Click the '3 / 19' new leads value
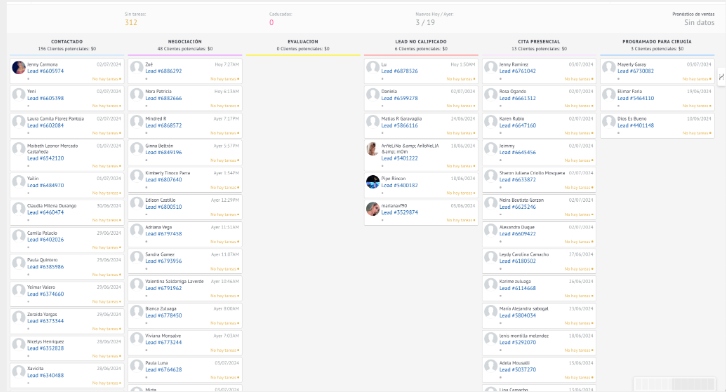This screenshot has height=392, width=726. pyautogui.click(x=425, y=22)
